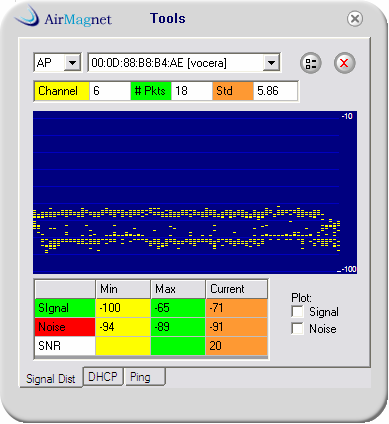Close the AirMagnet Tools window
This screenshot has height=424, width=389.
(355, 19)
